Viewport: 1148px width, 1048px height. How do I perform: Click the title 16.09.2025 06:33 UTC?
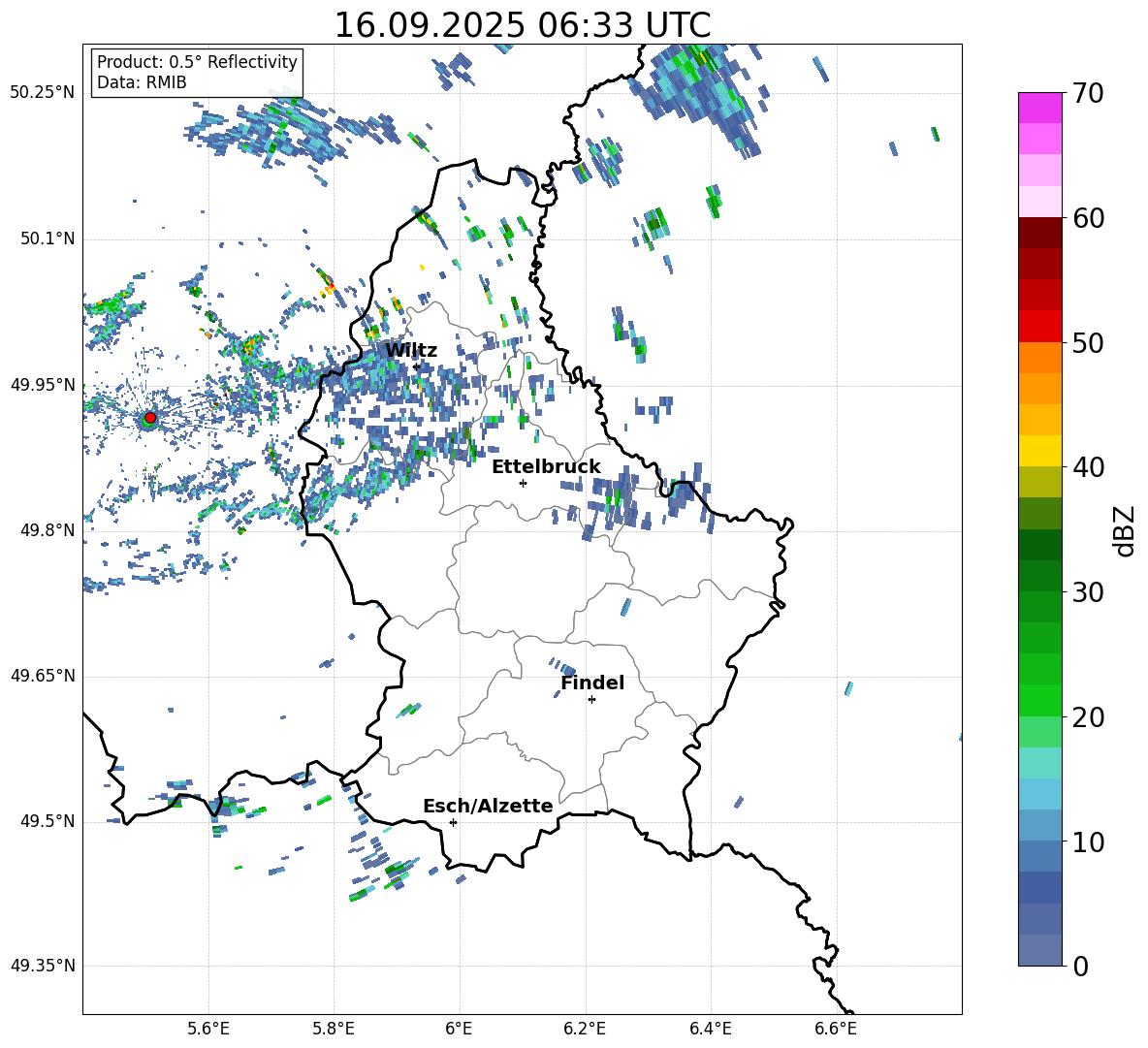[x=523, y=25]
